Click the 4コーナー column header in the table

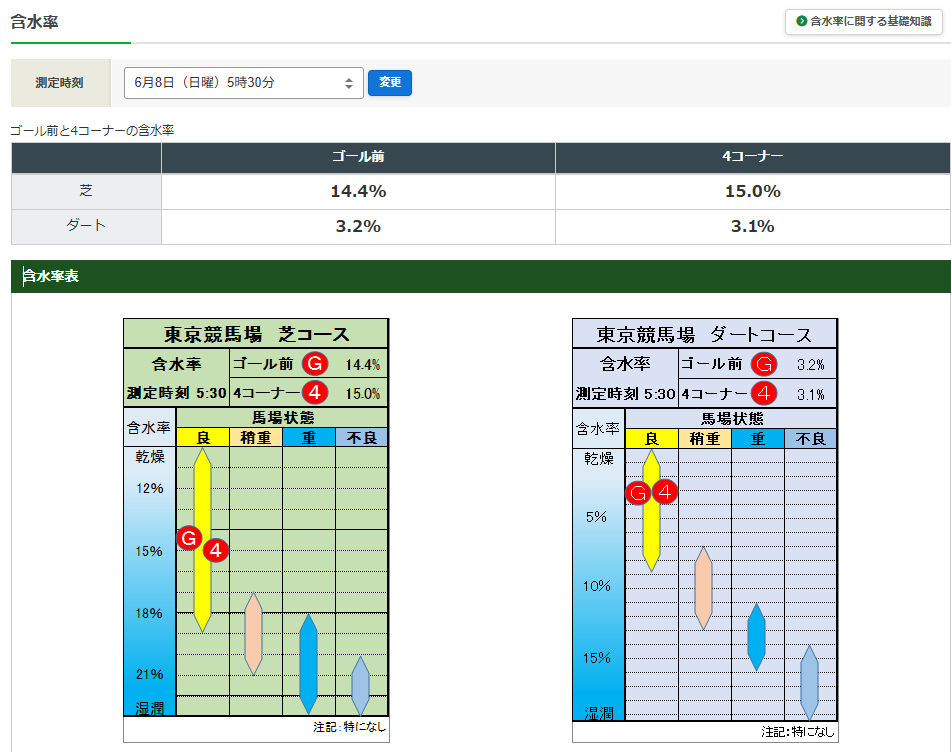click(752, 157)
